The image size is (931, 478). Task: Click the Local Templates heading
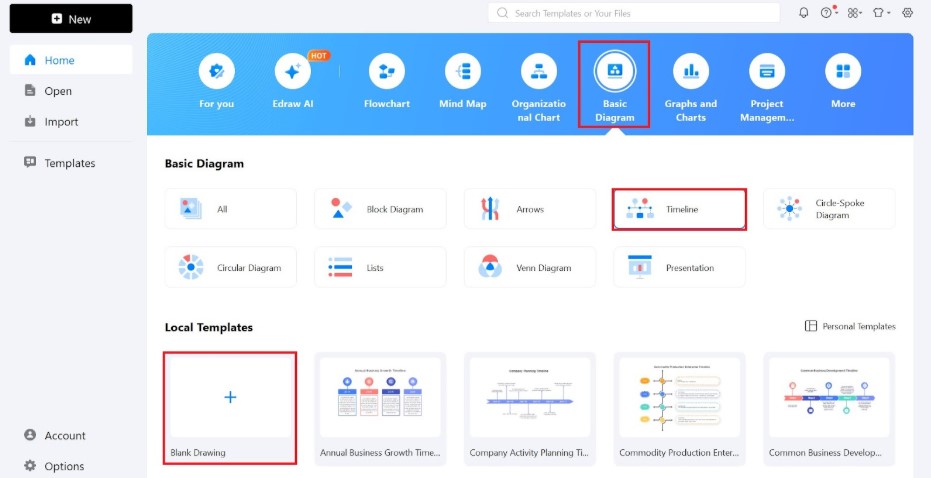[x=208, y=327]
